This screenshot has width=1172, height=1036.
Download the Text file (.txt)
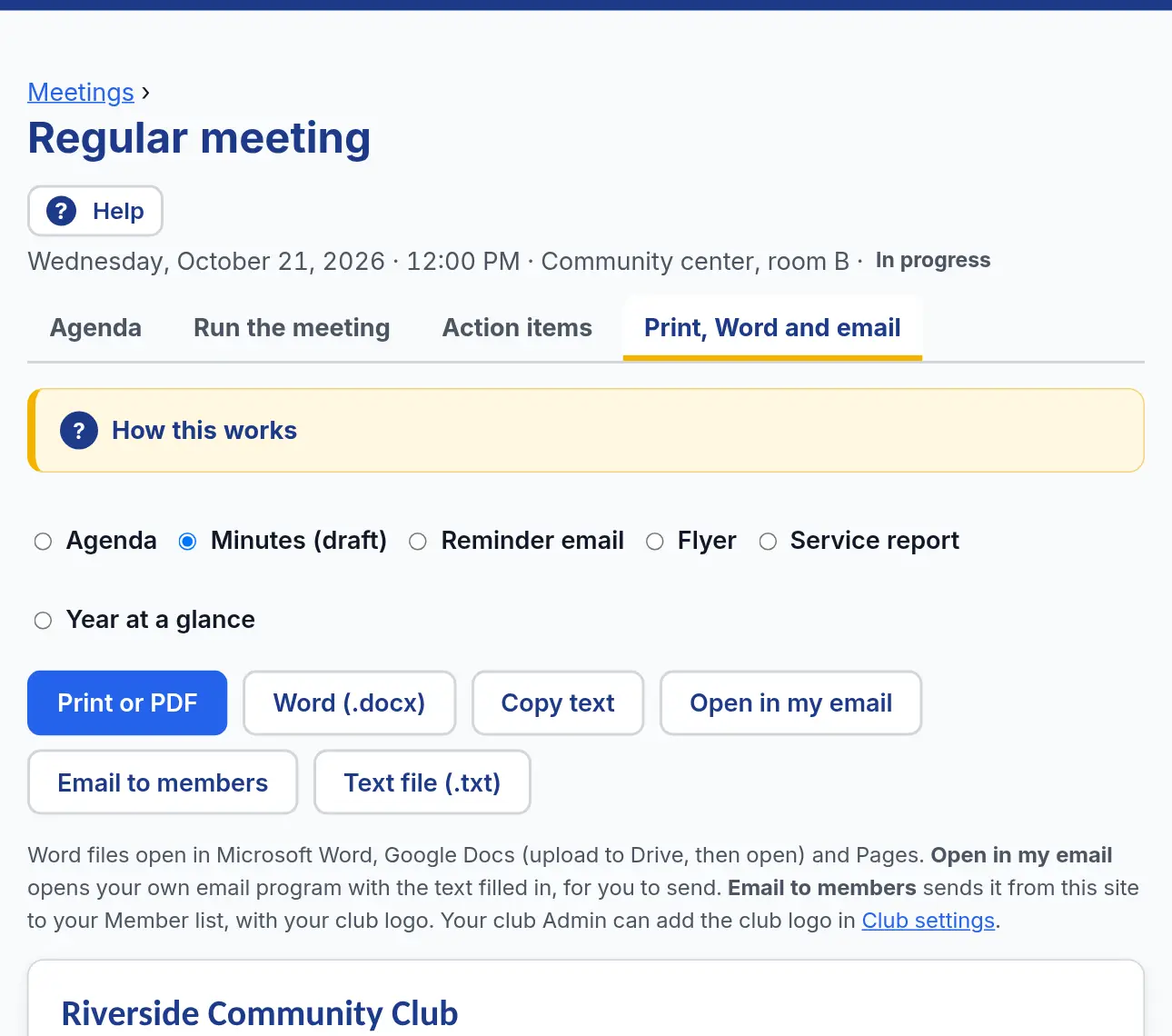click(422, 782)
